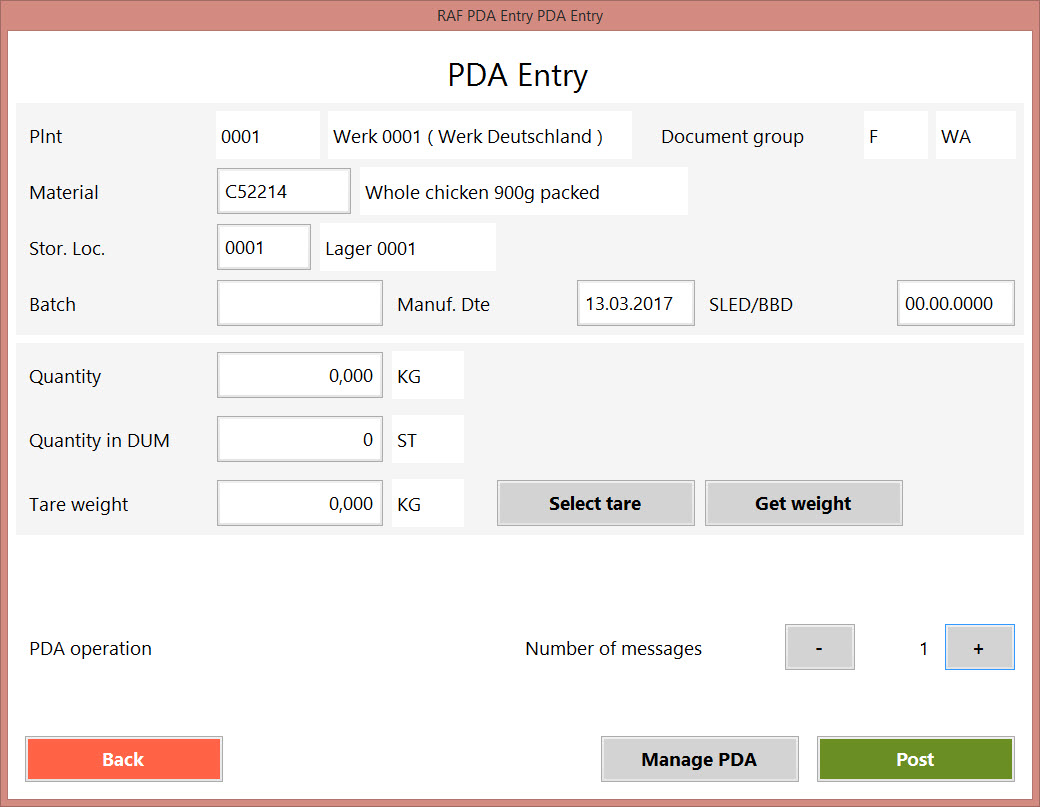This screenshot has width=1040, height=807.
Task: Select the Werk 0001 description field
Action: point(479,135)
